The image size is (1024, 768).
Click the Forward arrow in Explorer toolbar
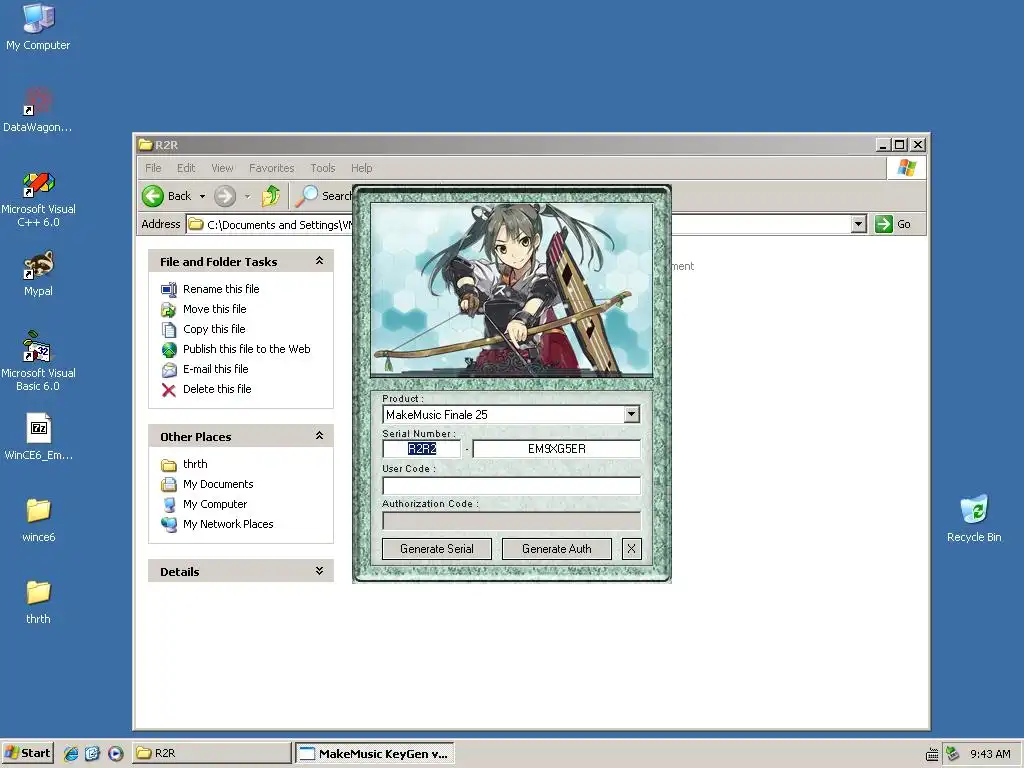tap(225, 196)
